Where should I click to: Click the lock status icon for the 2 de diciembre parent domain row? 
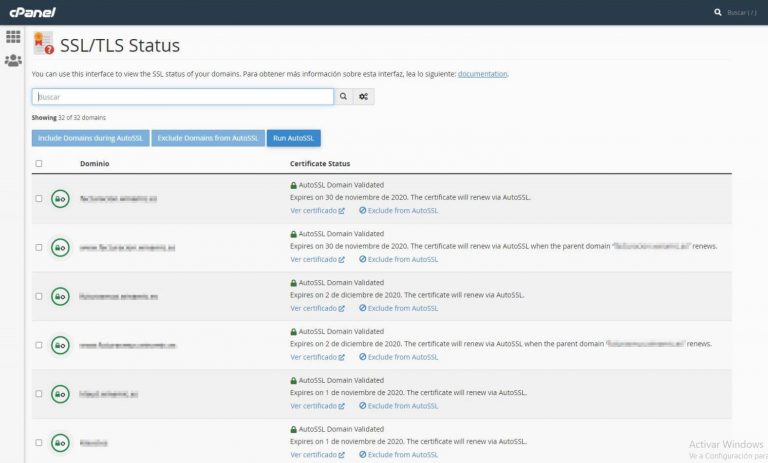pos(60,345)
